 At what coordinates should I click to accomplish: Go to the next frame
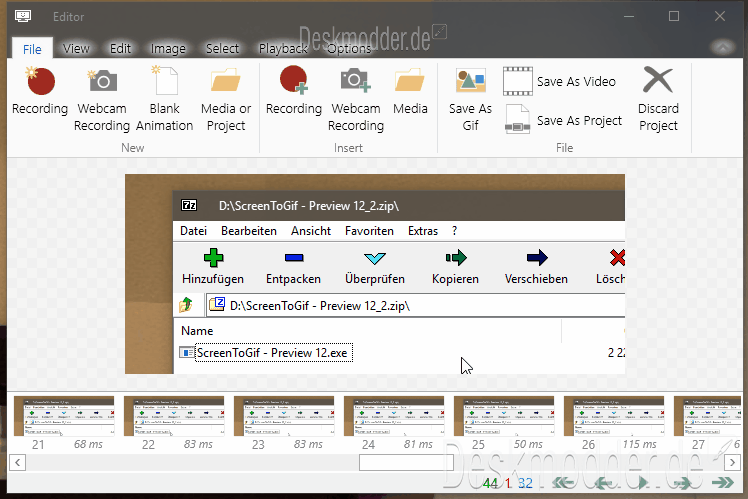pyautogui.click(x=682, y=483)
